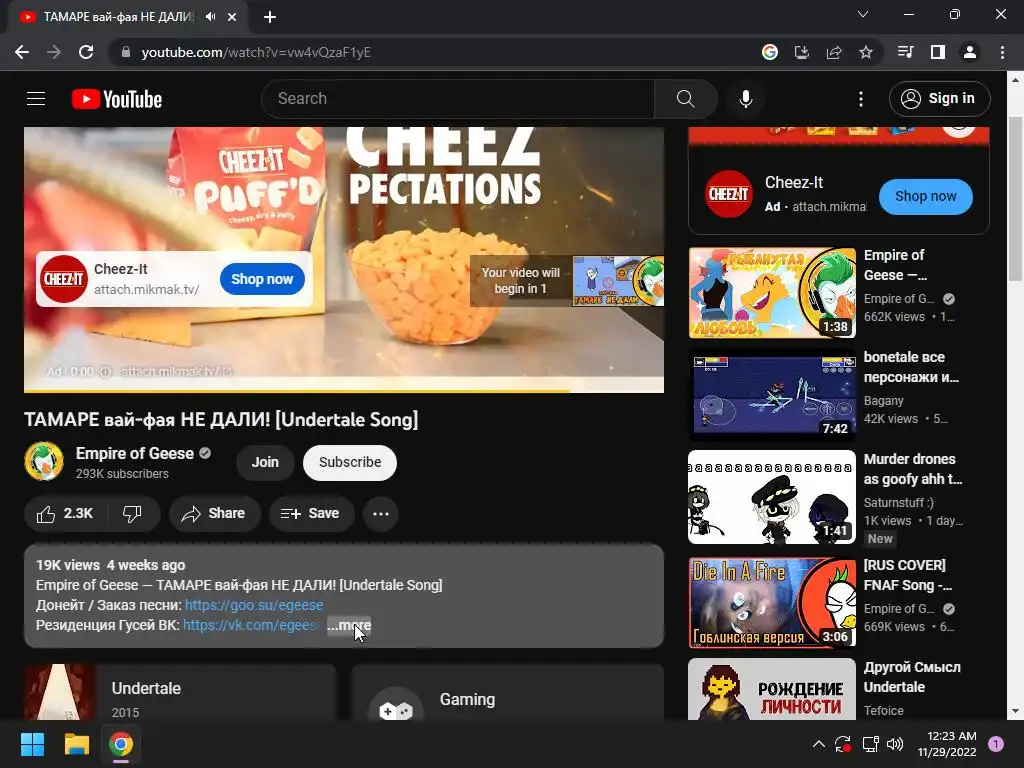Click the address bar URL

[x=255, y=52]
